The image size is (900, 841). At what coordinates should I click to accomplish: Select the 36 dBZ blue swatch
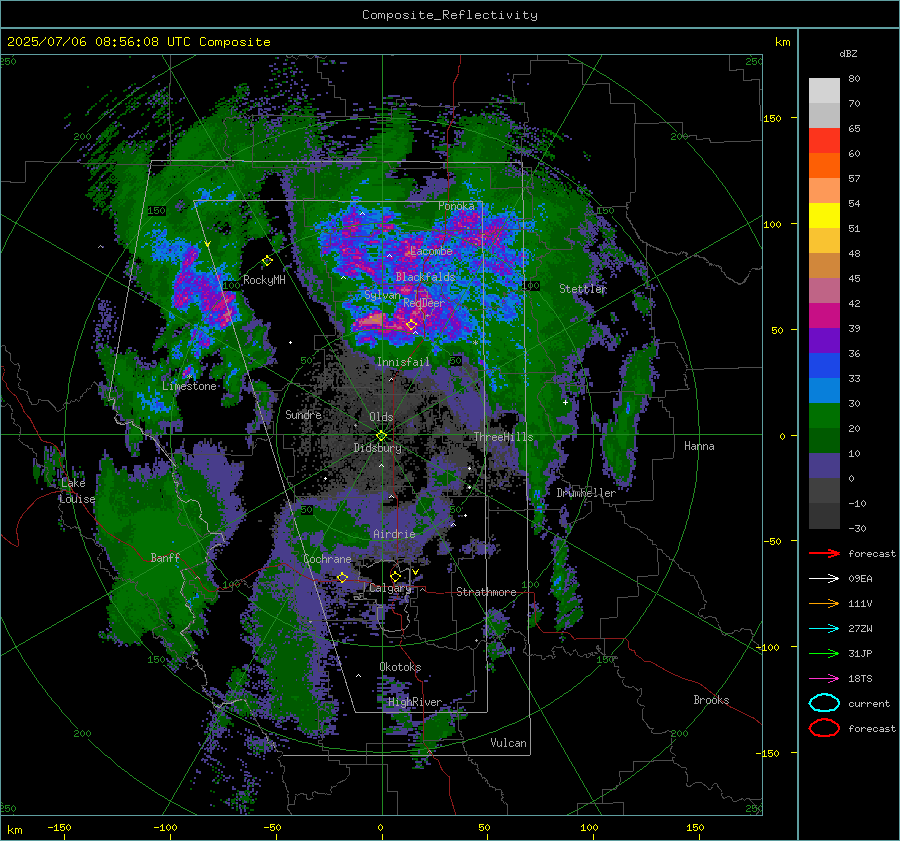click(824, 365)
